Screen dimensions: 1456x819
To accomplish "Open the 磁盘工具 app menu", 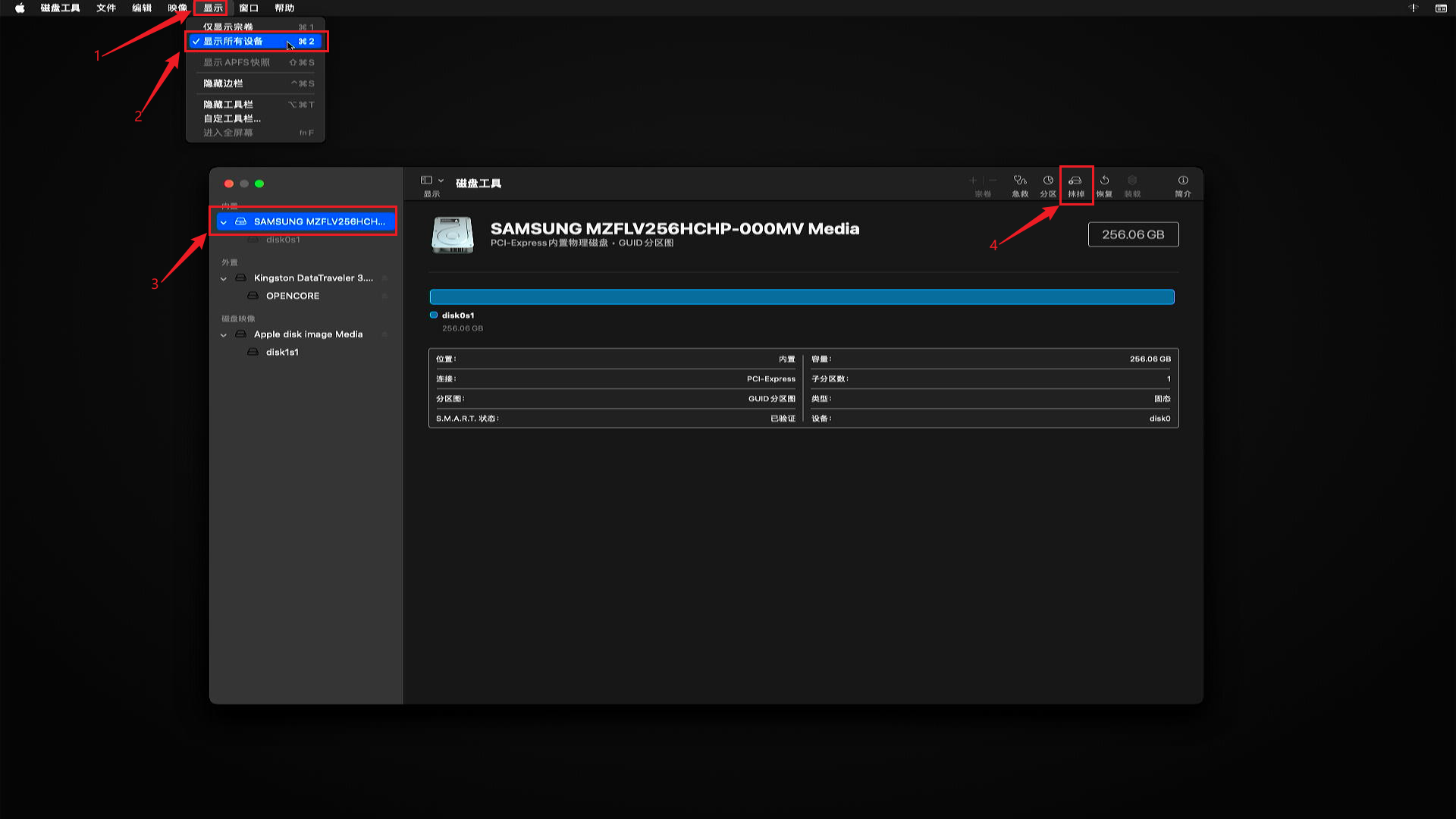I will coord(60,8).
